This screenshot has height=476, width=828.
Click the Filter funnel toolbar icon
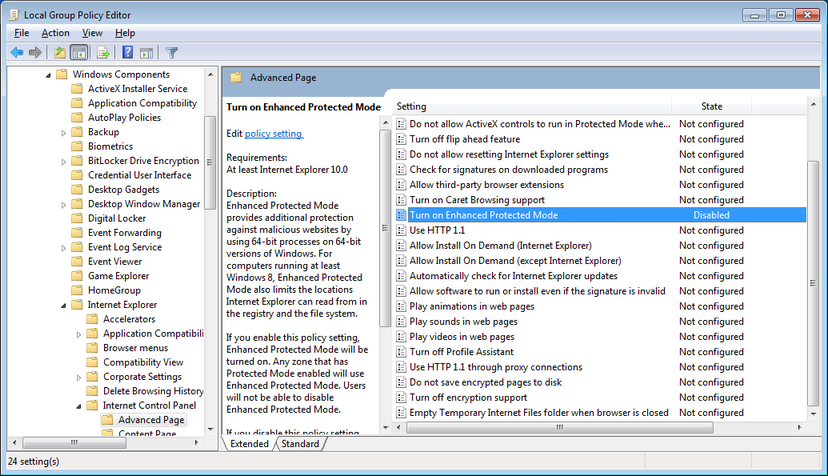(x=172, y=52)
